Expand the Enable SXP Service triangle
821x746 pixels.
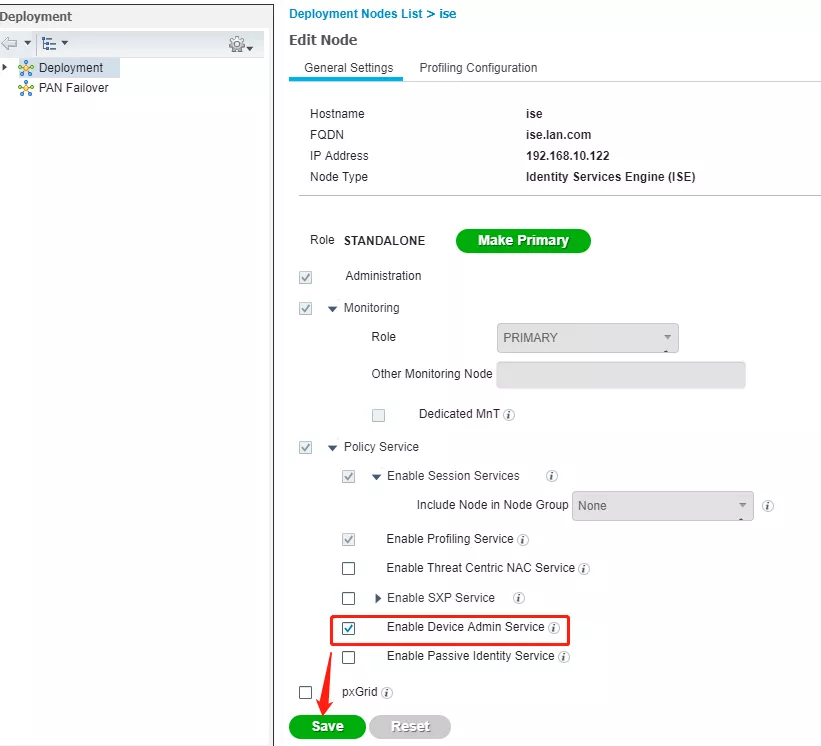pyautogui.click(x=378, y=598)
